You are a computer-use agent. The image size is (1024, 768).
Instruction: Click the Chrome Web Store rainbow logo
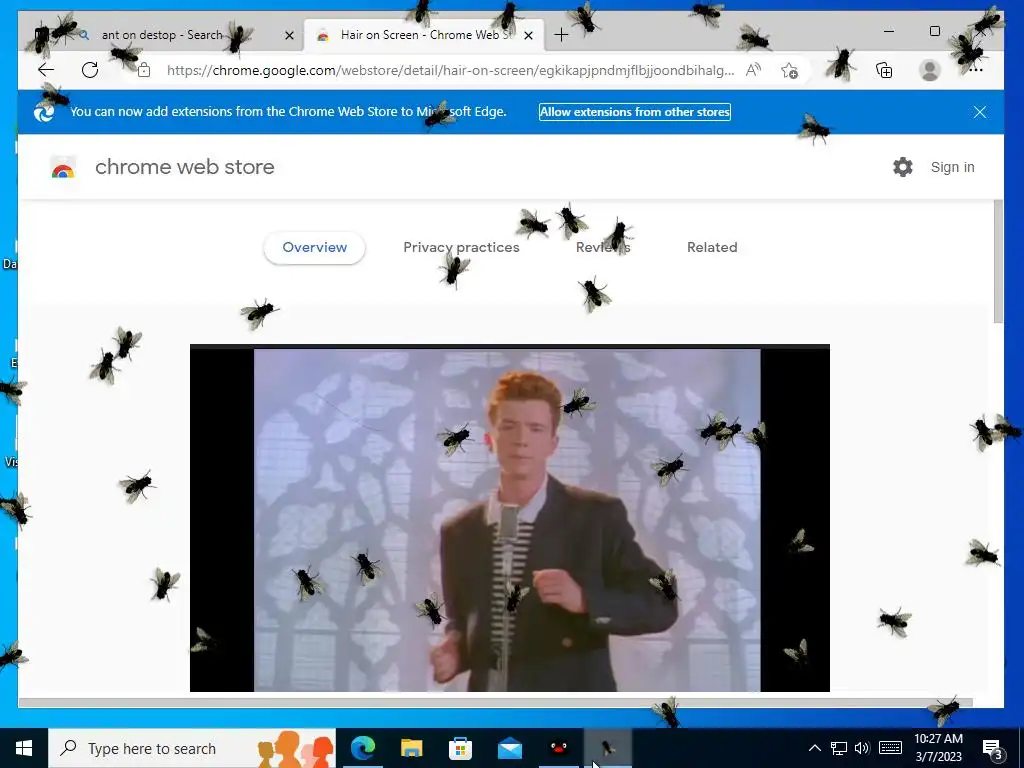point(63,168)
